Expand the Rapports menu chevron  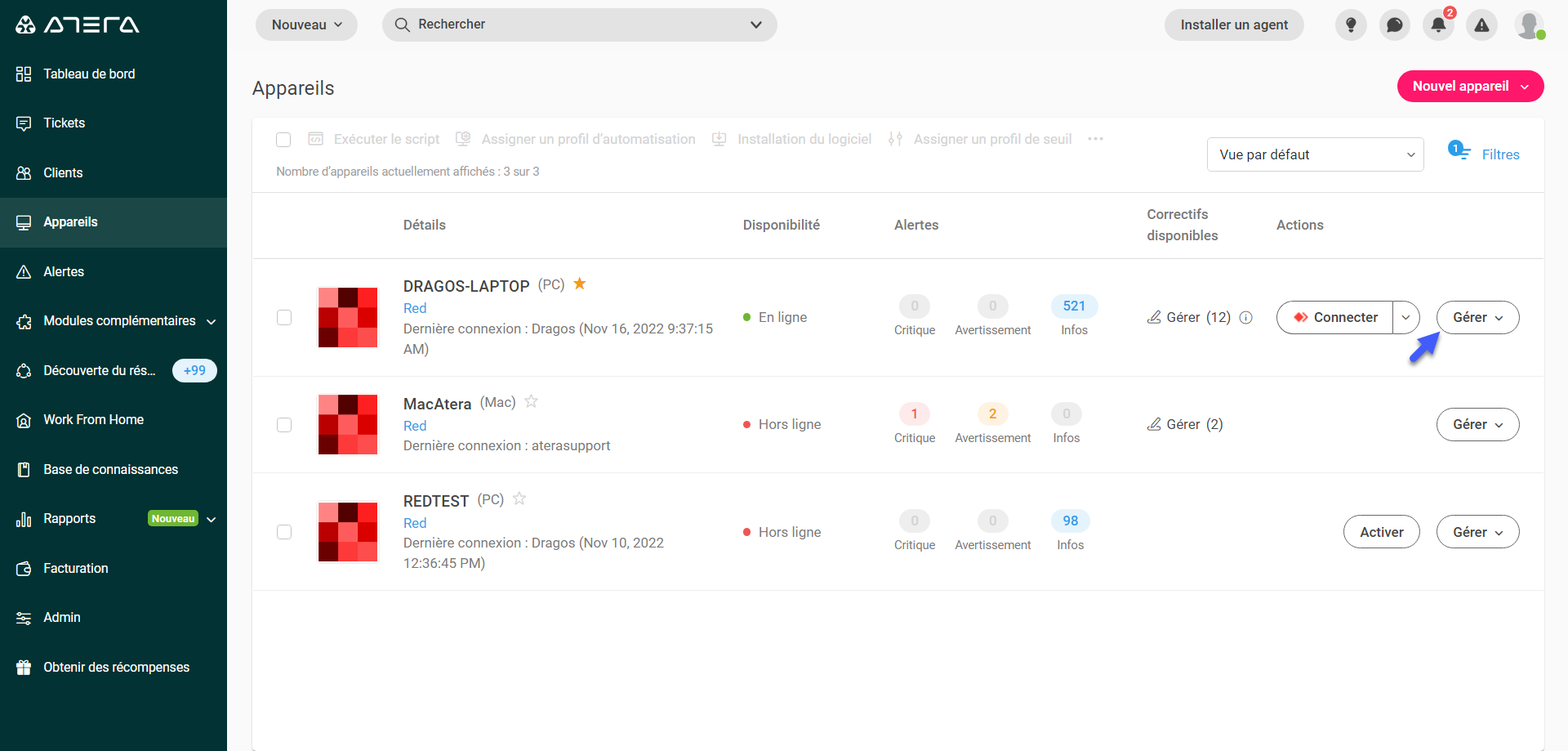tap(212, 520)
